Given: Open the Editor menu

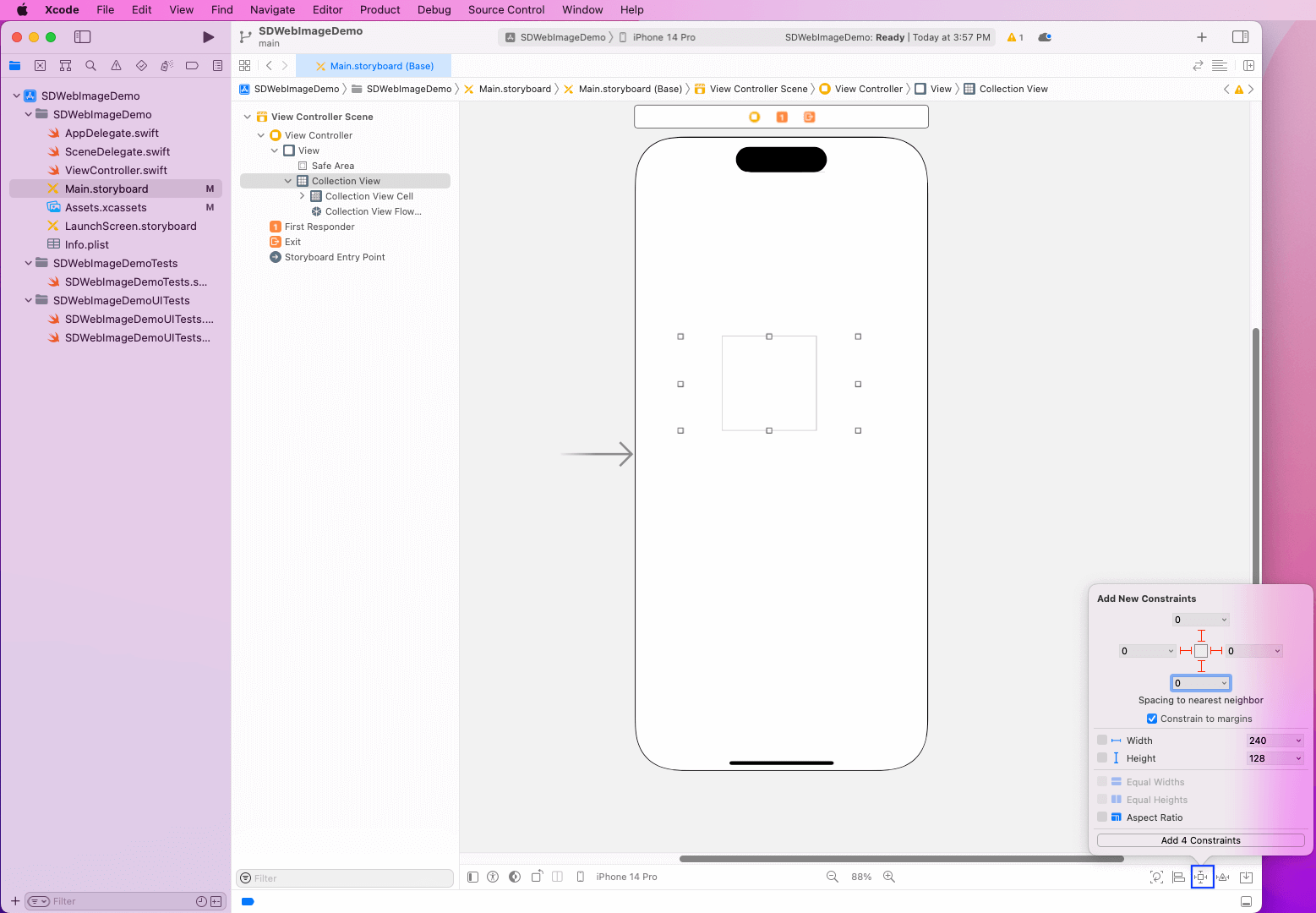Looking at the screenshot, I should (327, 10).
